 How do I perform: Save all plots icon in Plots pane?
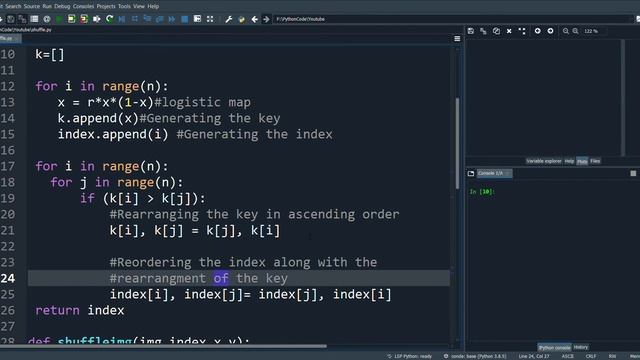pyautogui.click(x=483, y=31)
